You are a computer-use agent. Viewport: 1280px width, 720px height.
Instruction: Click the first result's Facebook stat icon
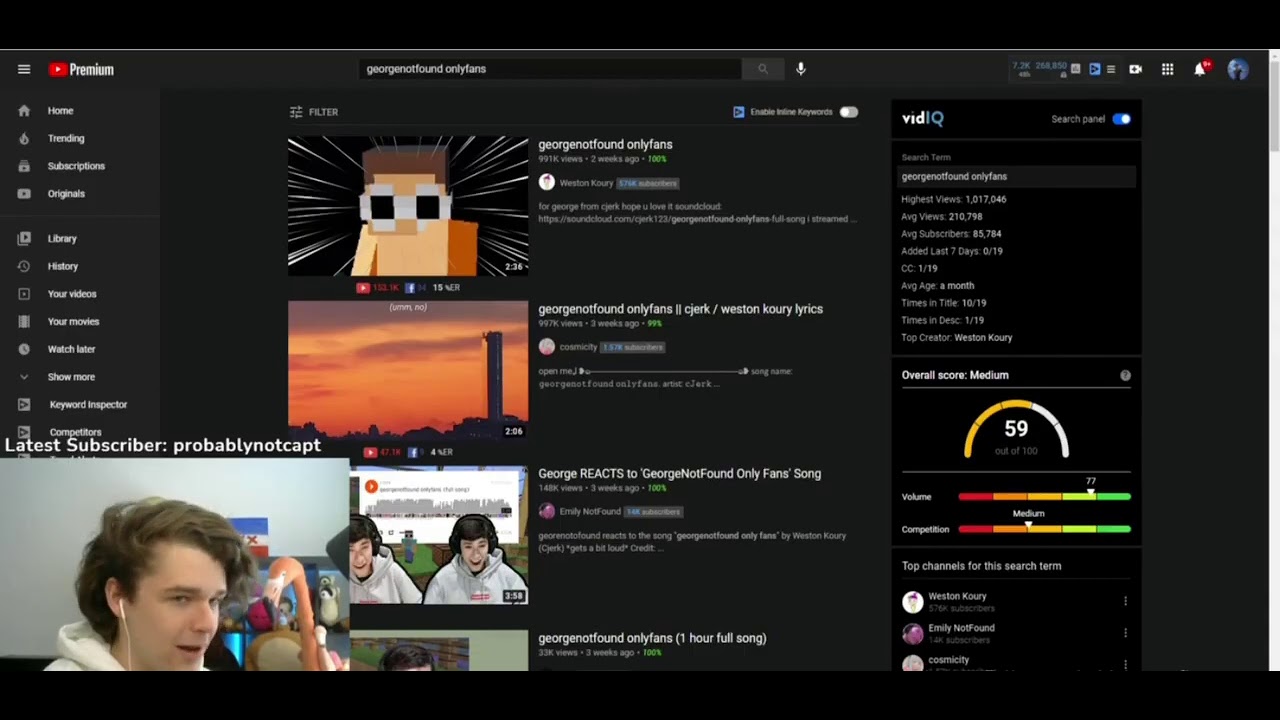coord(409,287)
